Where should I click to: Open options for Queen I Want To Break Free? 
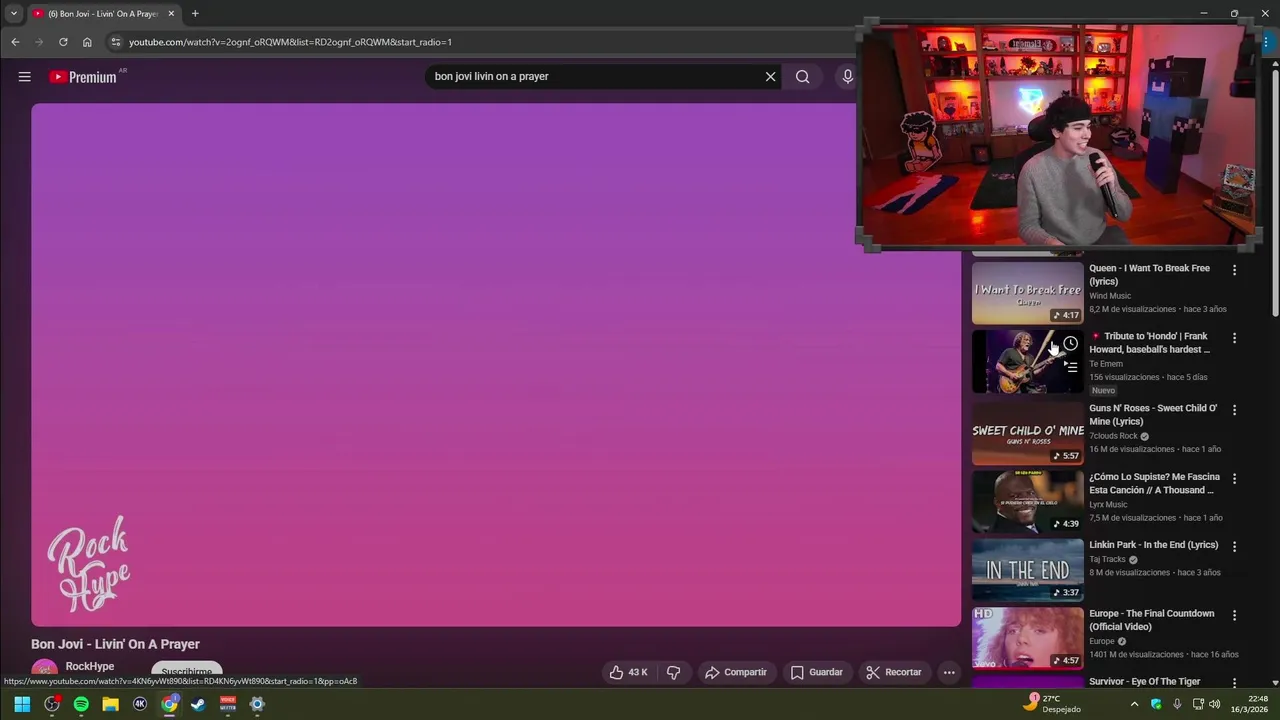click(1234, 270)
